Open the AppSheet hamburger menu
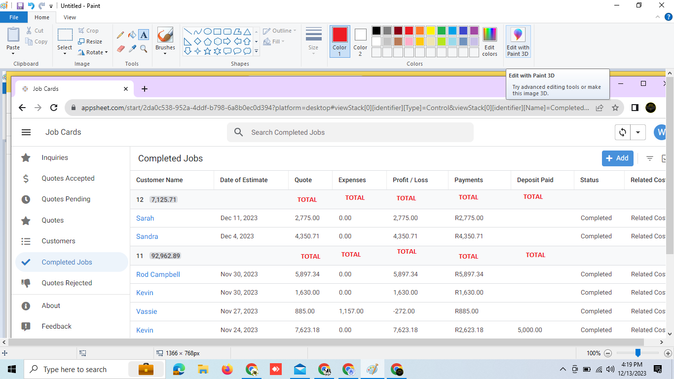 pyautogui.click(x=26, y=132)
